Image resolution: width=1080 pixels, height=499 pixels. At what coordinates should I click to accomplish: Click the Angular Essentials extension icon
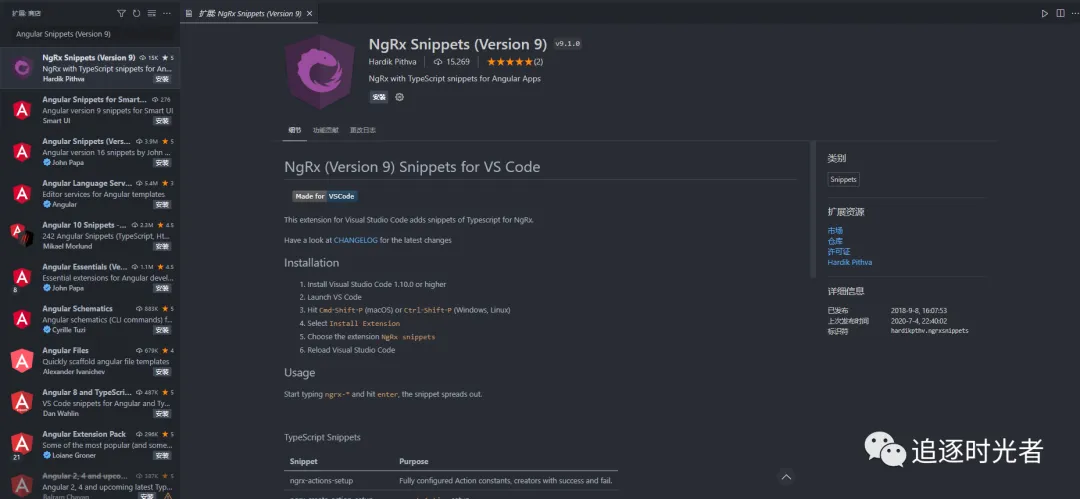pos(22,277)
